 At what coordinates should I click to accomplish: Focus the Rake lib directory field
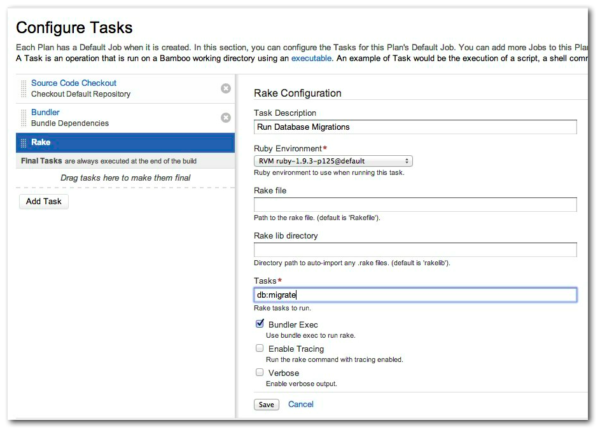click(x=415, y=249)
